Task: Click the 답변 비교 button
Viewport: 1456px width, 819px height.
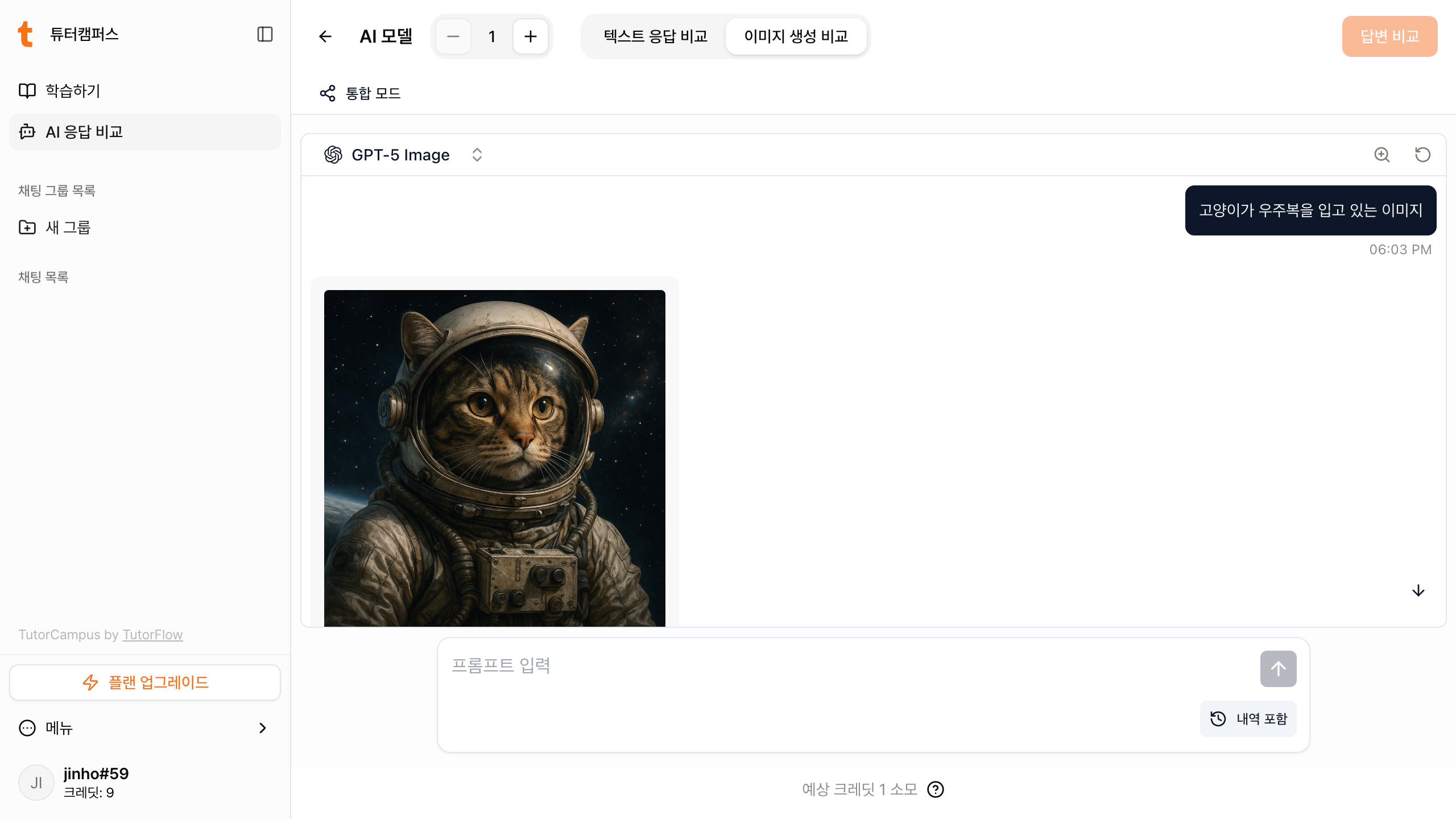Action: point(1389,36)
